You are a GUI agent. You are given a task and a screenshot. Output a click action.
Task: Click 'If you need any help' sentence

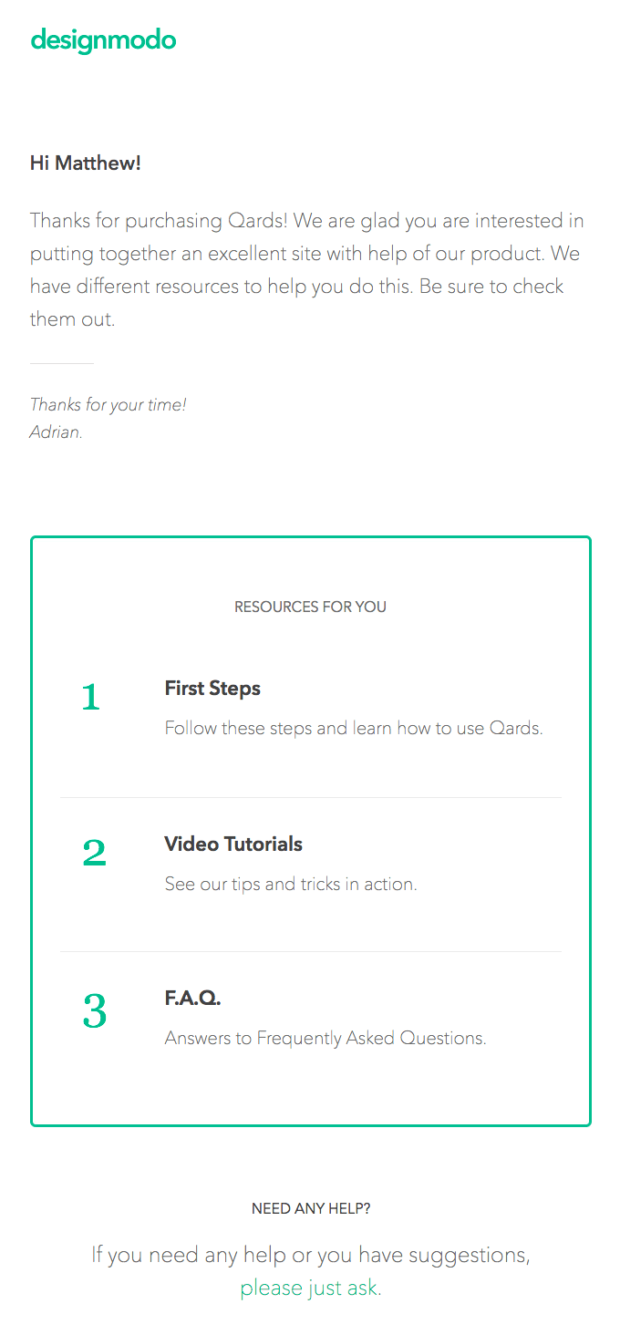(310, 1255)
